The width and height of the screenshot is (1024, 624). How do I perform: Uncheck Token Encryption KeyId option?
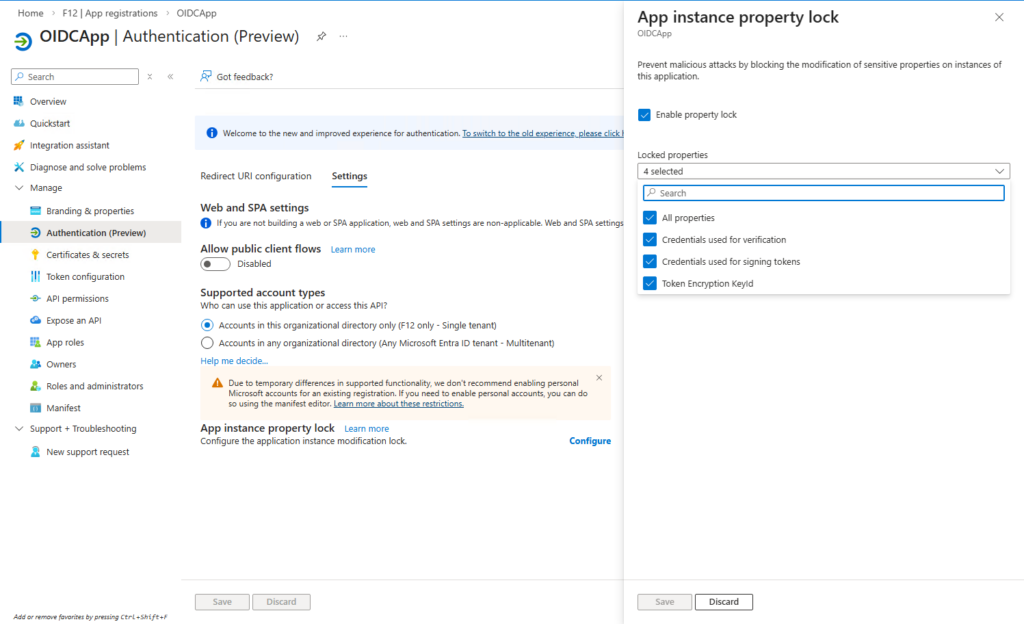click(x=649, y=284)
